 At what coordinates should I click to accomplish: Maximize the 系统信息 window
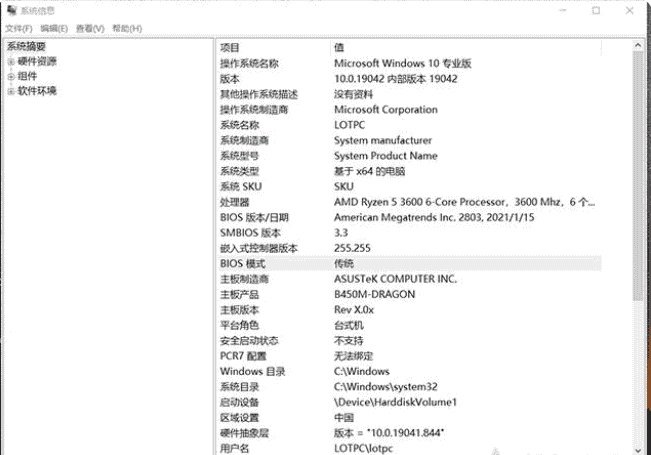pos(596,11)
